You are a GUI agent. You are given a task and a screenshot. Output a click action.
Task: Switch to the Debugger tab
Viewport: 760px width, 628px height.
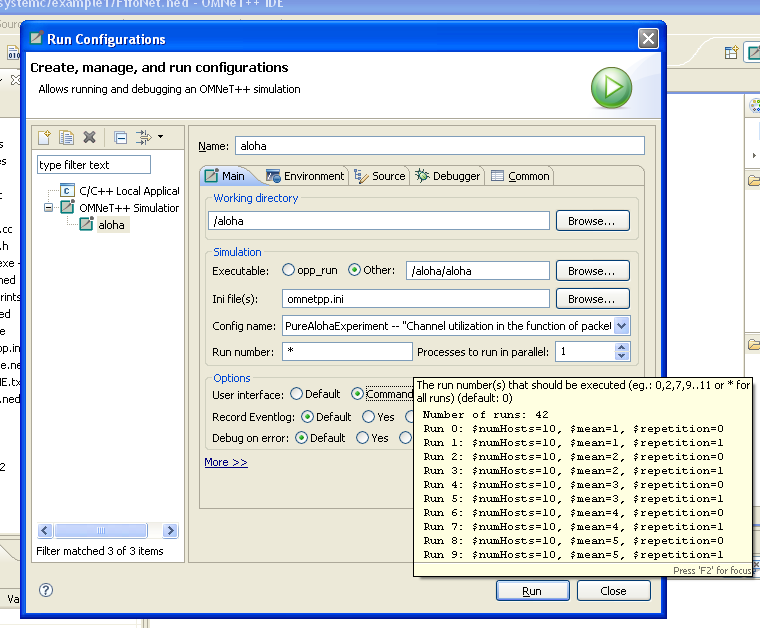point(448,176)
